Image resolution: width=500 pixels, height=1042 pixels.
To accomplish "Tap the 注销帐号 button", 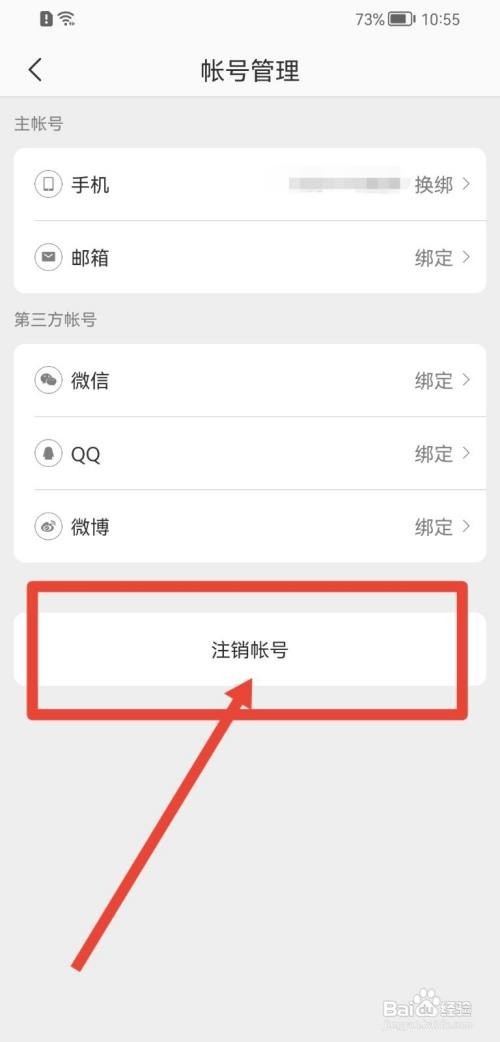I will pos(250,649).
